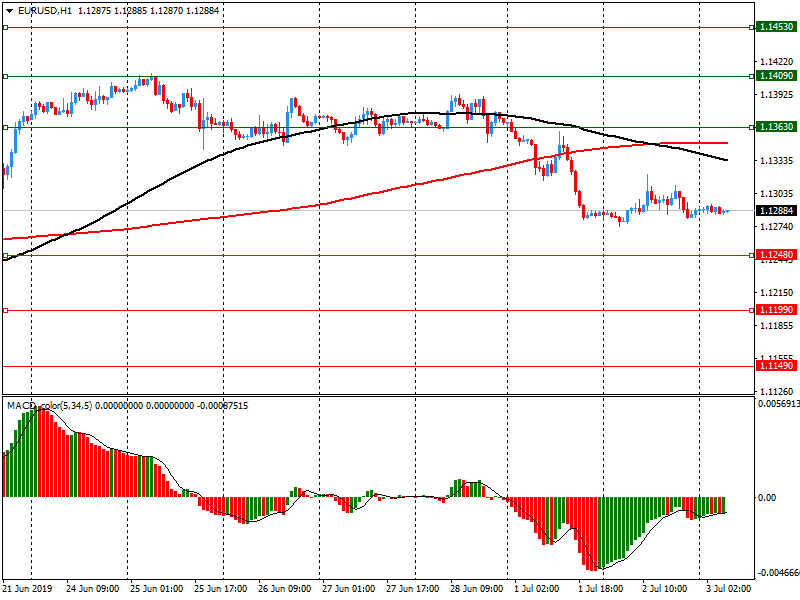This screenshot has height=600, width=800.
Task: Click the 25 Jun 17:00 time label
Action: point(220,589)
